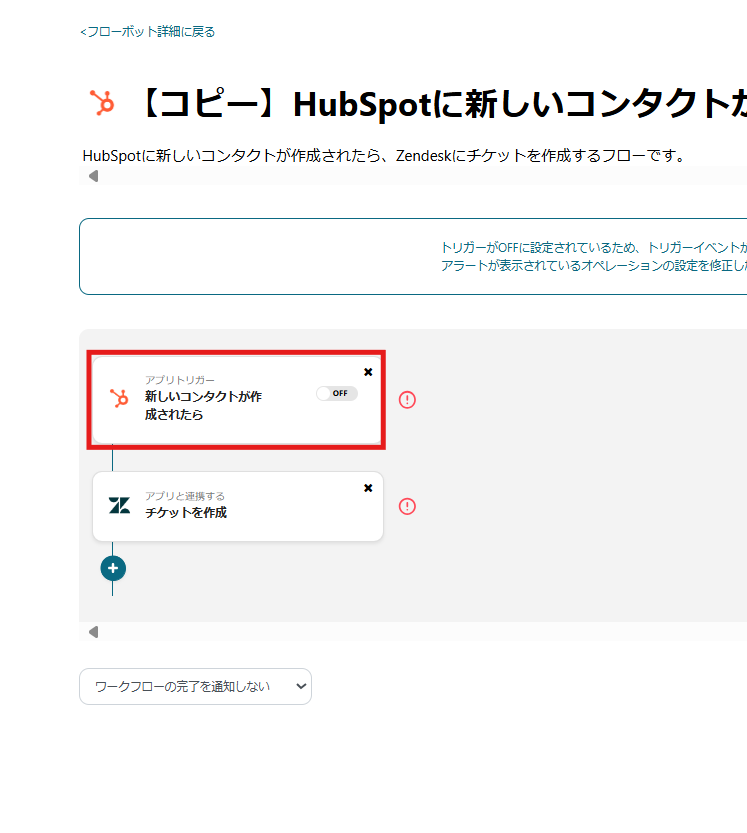Click the scroll-left arrow below the flow canvas
This screenshot has height=833, width=747.
click(94, 632)
